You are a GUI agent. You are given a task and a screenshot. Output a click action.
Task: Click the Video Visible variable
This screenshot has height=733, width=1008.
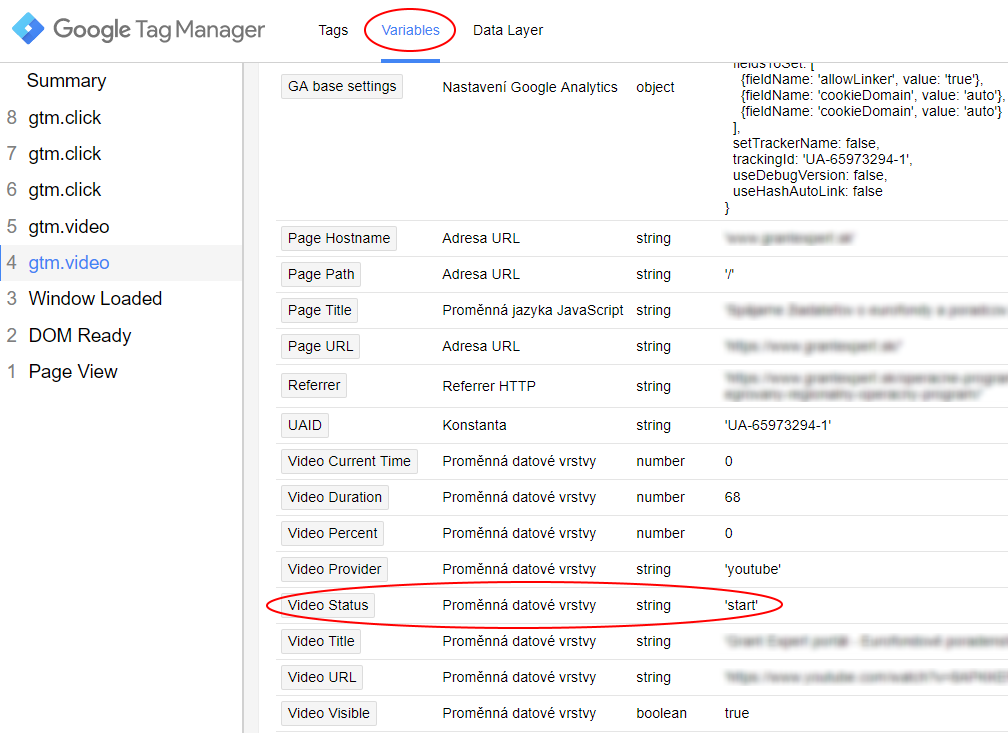pyautogui.click(x=328, y=713)
